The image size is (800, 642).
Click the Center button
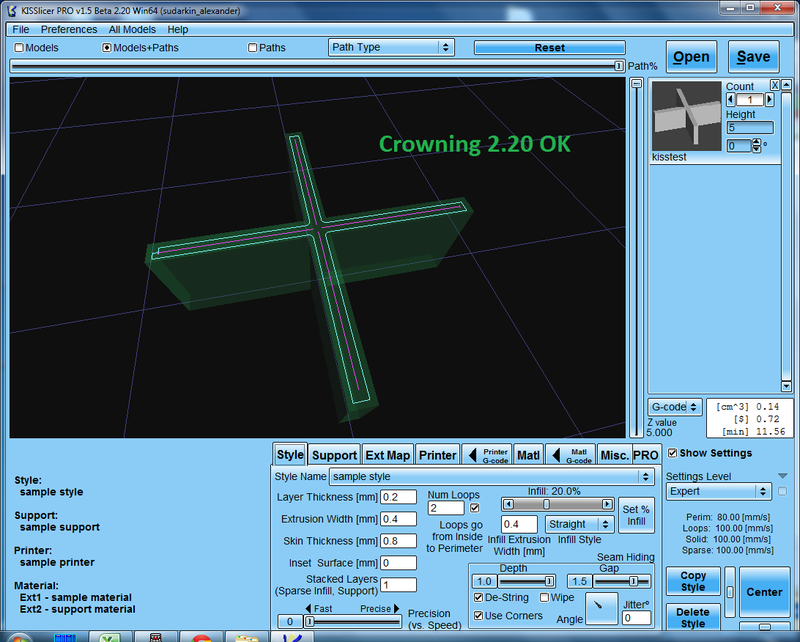764,592
